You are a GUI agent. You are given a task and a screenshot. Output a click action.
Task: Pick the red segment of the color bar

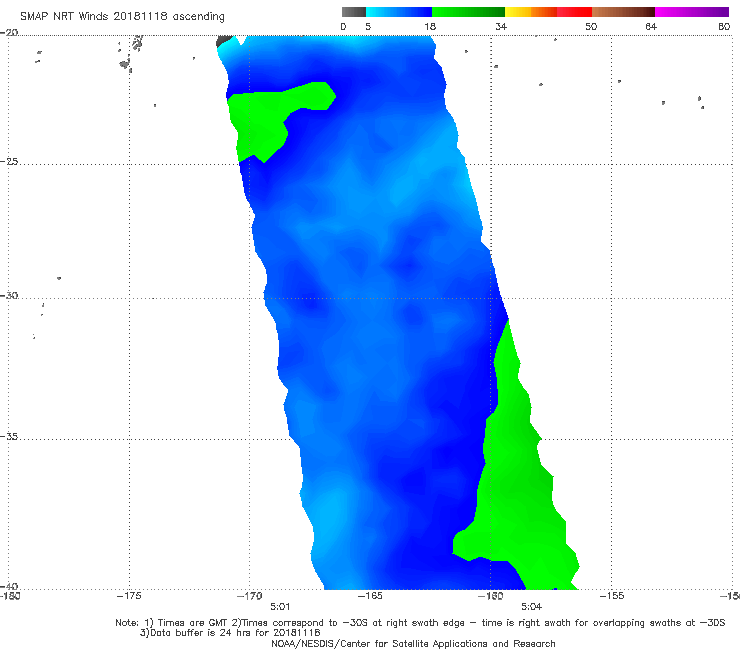(x=574, y=12)
